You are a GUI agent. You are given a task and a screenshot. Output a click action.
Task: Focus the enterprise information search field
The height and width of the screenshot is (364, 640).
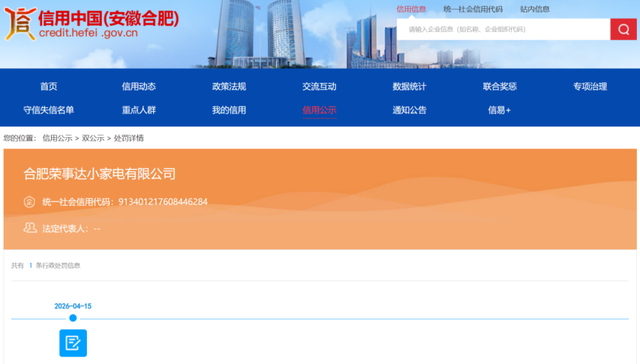(x=504, y=29)
